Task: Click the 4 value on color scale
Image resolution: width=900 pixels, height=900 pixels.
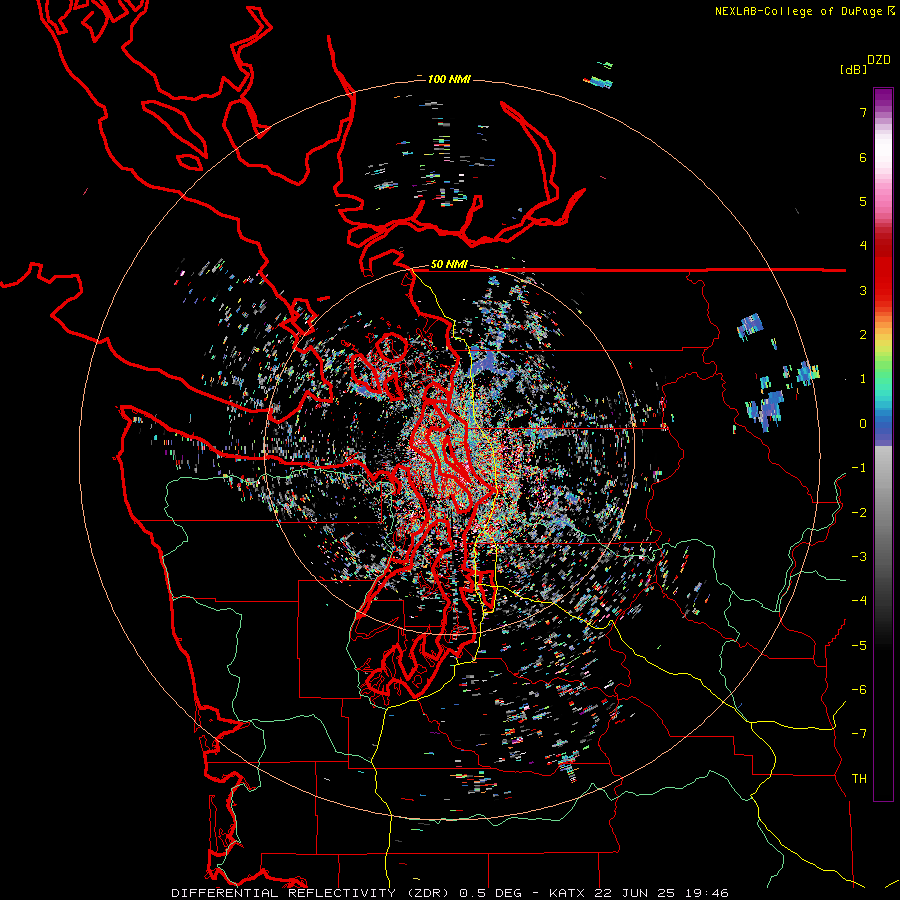Action: [863, 246]
